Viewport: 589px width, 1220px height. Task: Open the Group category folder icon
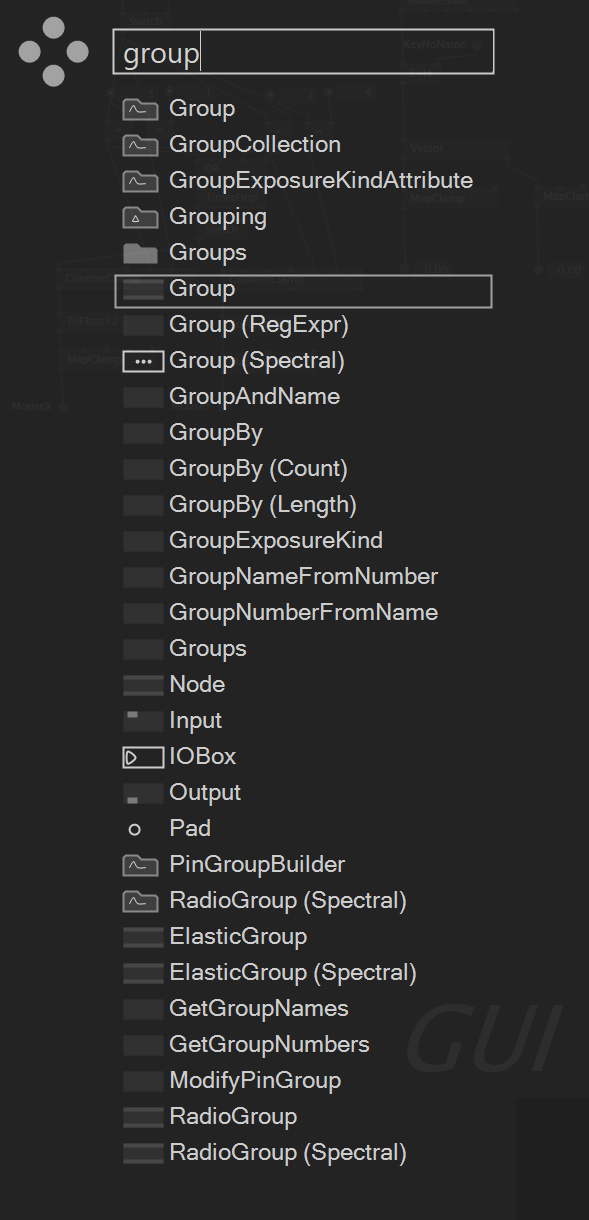point(141,109)
